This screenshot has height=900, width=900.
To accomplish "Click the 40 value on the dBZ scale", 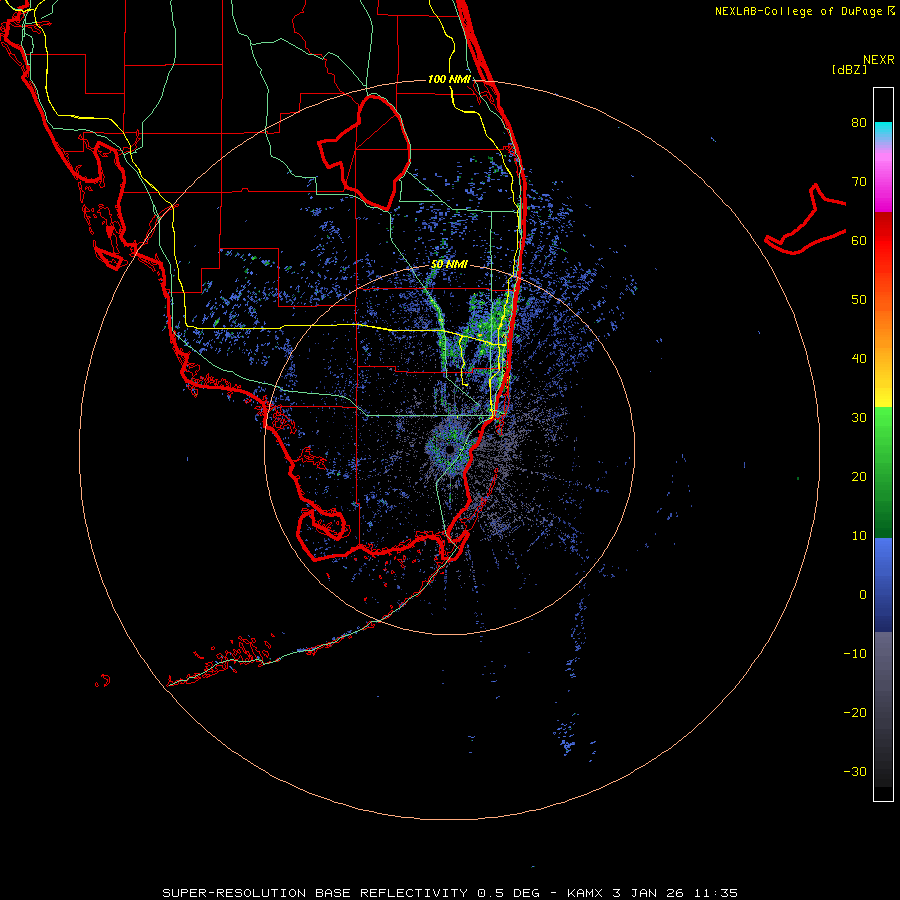I will click(x=859, y=359).
